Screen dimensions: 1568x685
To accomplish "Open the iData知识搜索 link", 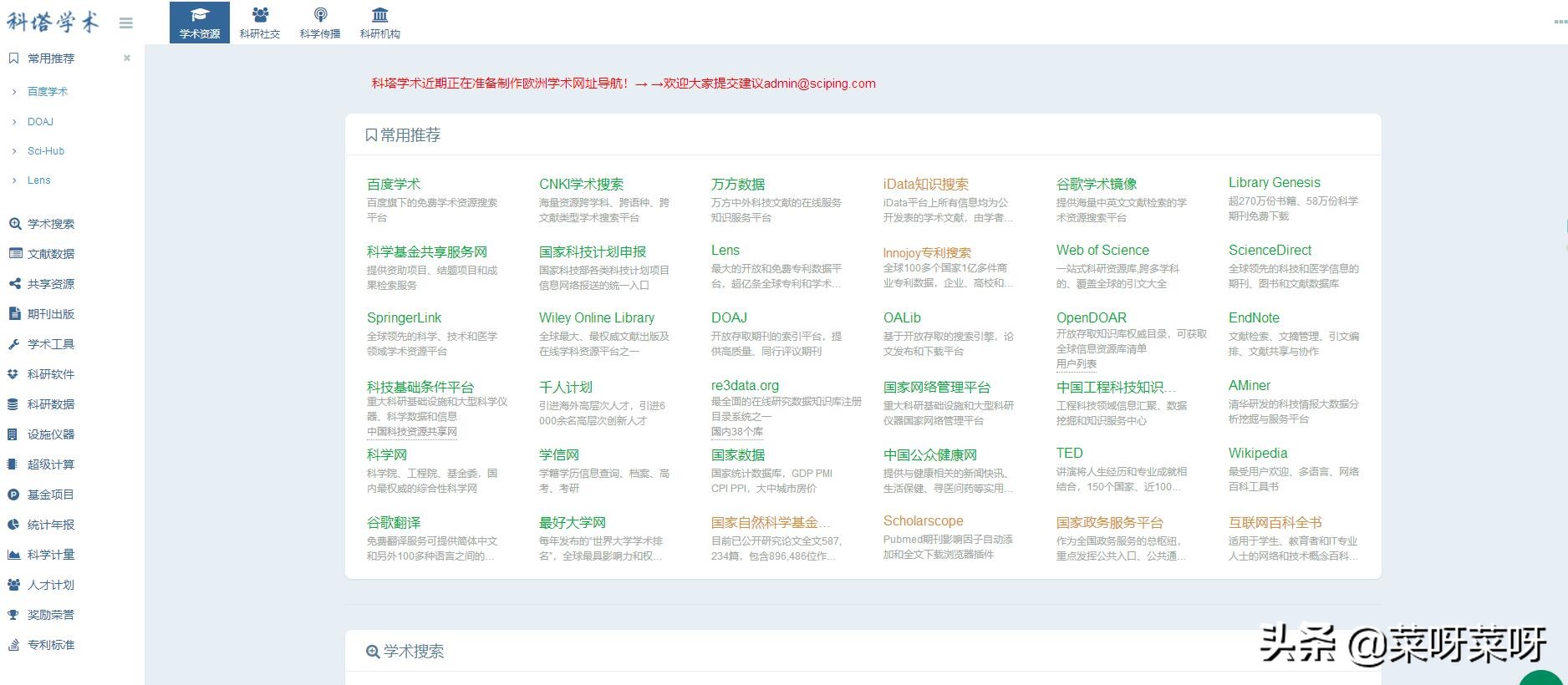I will pos(926,184).
